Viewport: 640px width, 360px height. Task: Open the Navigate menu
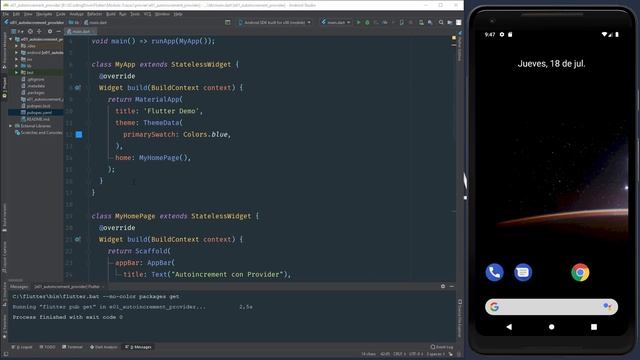click(x=44, y=14)
